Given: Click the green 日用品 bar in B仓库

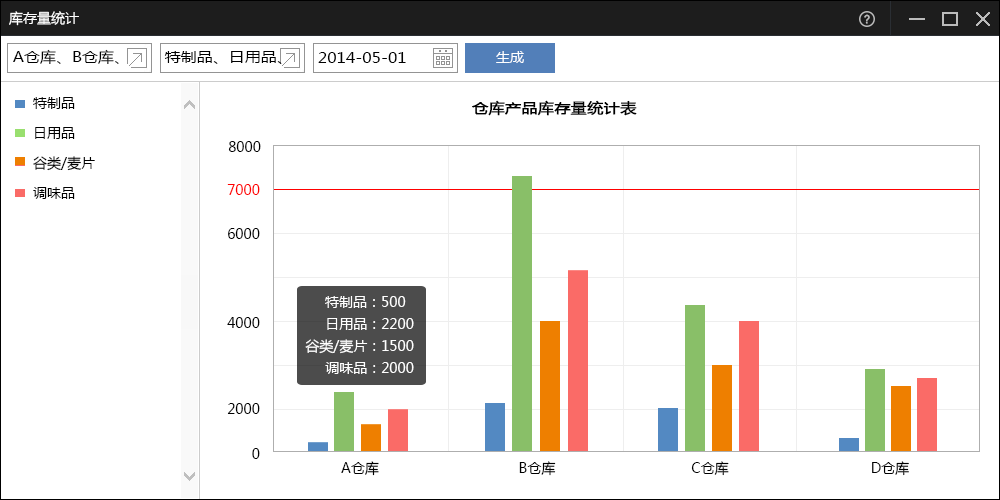Looking at the screenshot, I should (522, 314).
